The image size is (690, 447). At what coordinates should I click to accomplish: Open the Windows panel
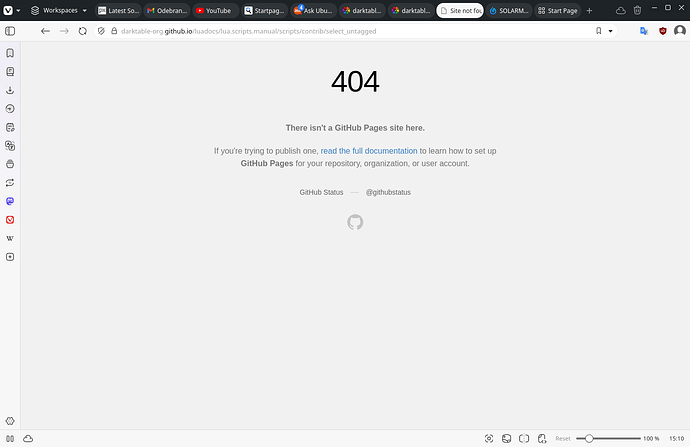(10, 164)
